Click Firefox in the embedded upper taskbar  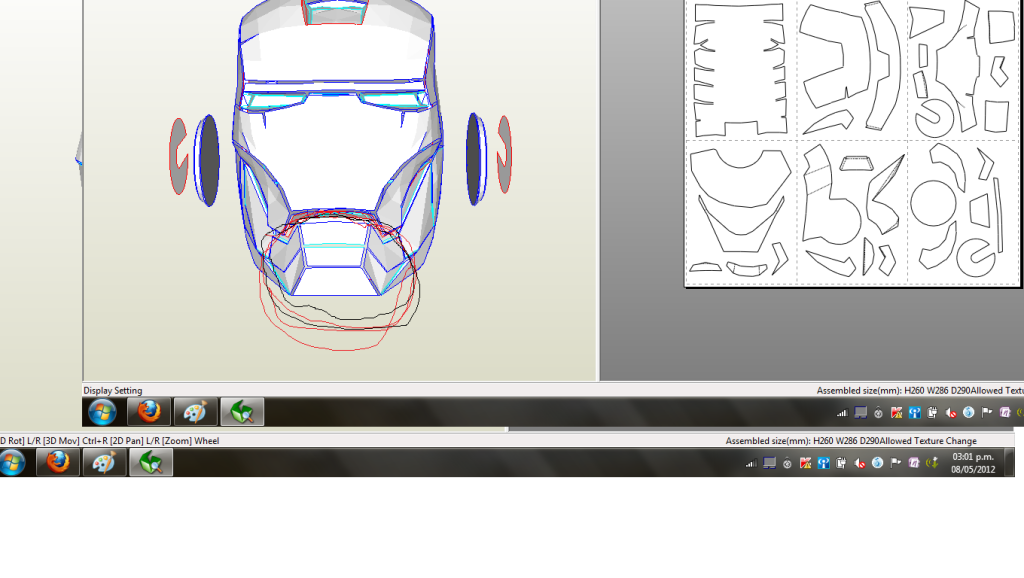(149, 412)
